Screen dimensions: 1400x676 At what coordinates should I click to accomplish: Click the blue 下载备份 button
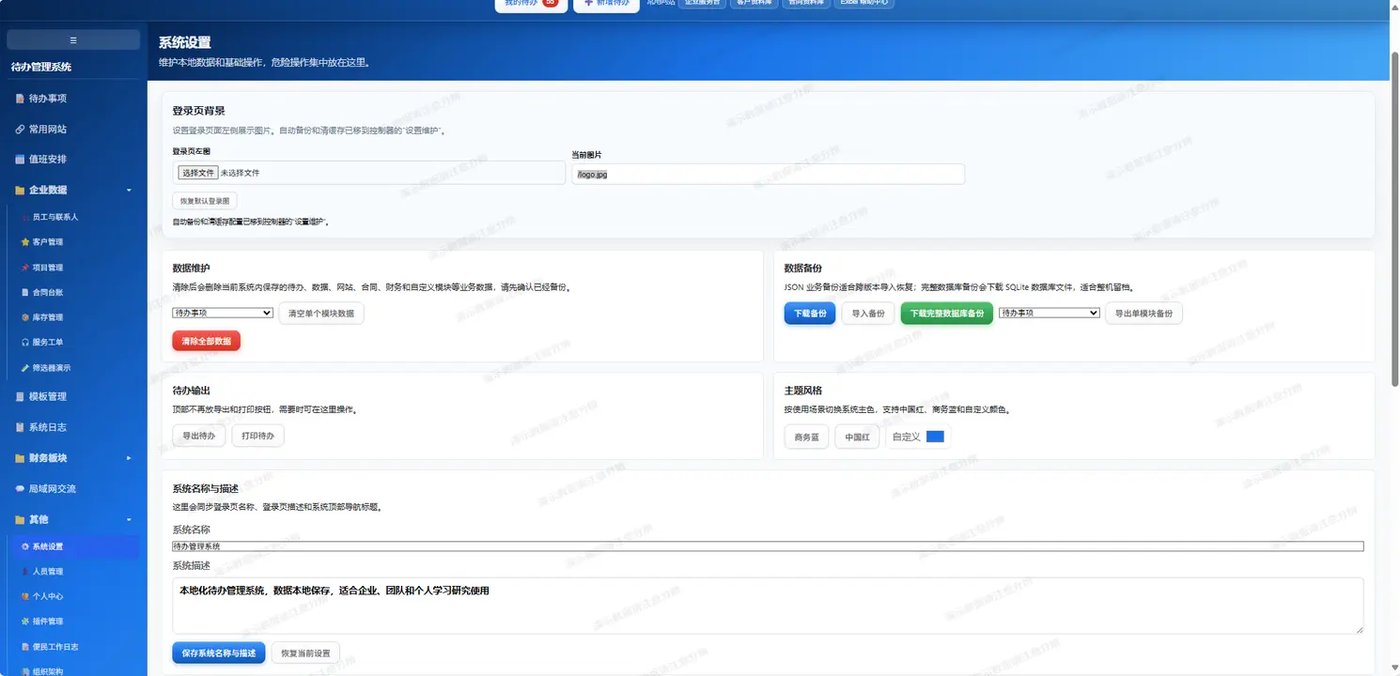pyautogui.click(x=810, y=314)
